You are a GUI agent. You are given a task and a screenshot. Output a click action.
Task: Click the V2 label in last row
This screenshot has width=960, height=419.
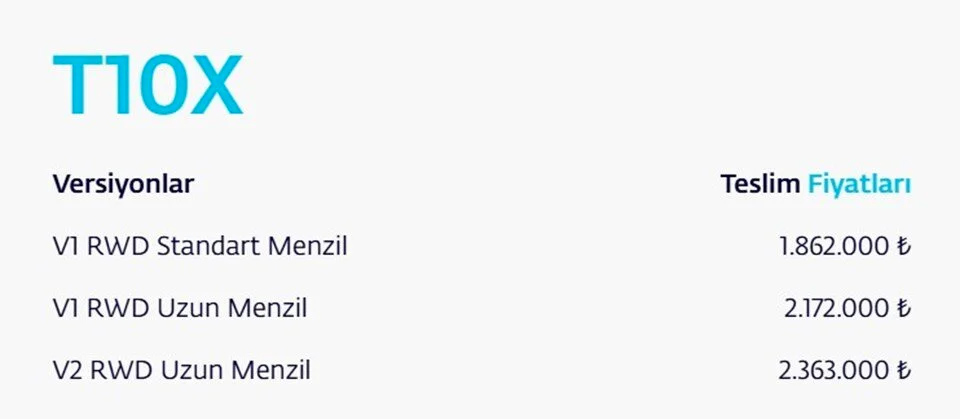tap(67, 371)
